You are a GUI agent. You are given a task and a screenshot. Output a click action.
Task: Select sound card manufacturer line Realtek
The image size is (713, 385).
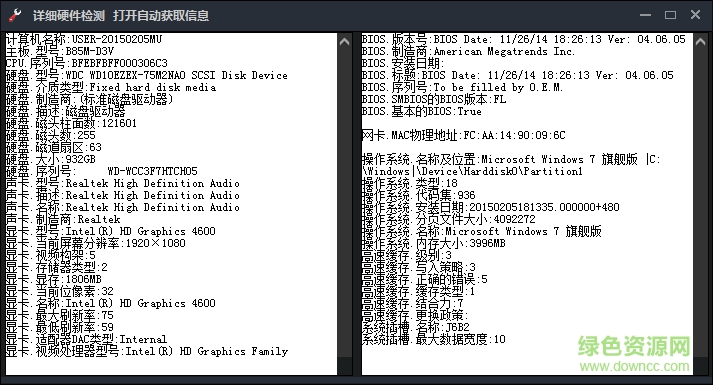63,219
